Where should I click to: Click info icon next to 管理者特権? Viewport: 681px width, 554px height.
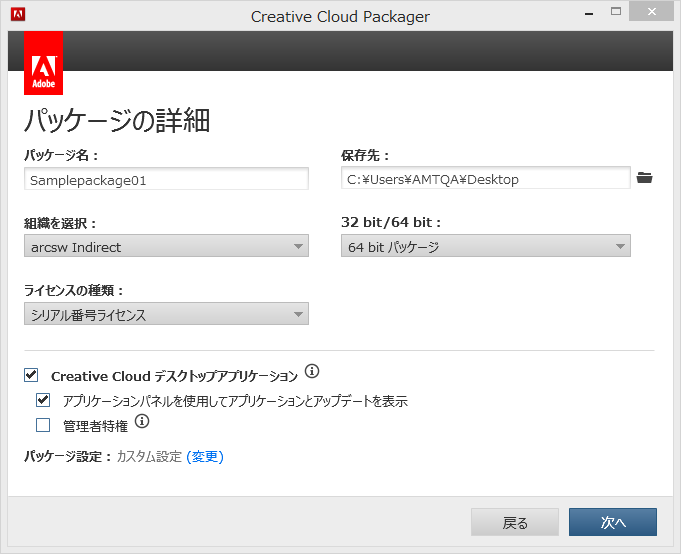tap(141, 422)
